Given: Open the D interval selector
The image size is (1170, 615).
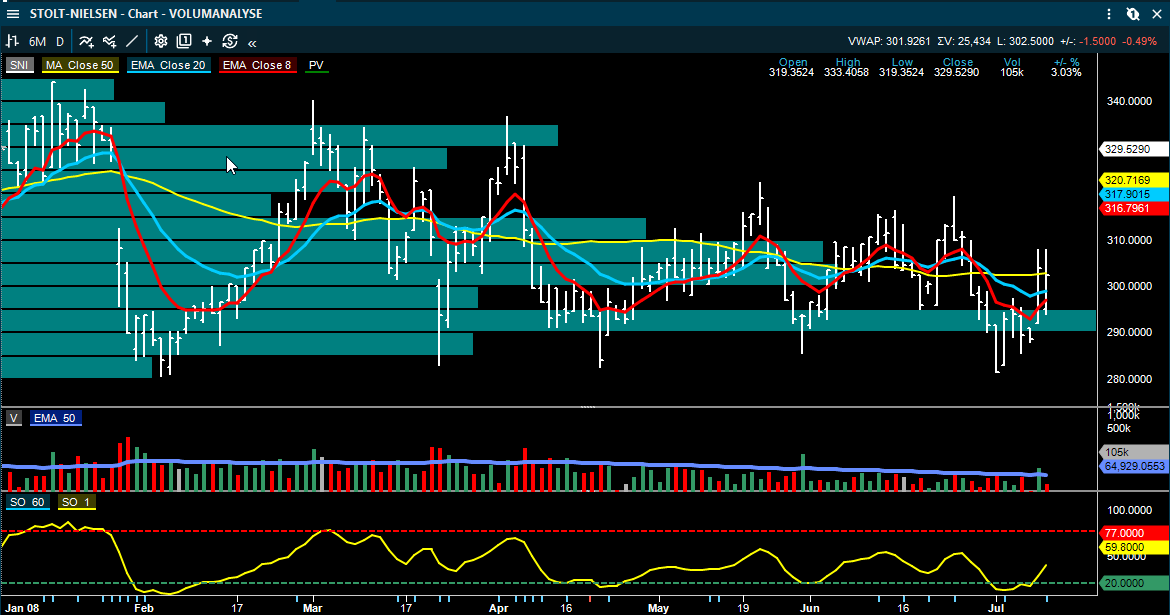Looking at the screenshot, I should pos(60,42).
